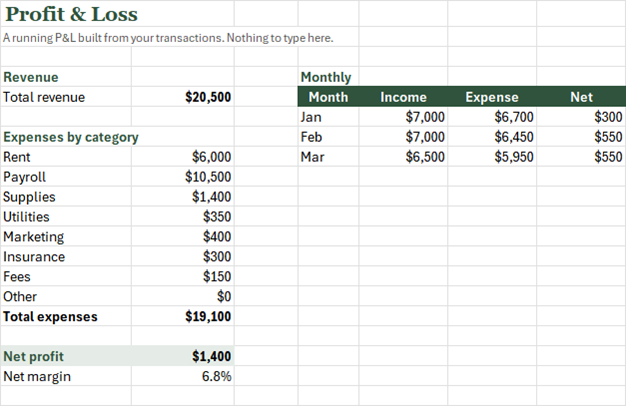
Task: Click the Month column header
Action: click(328, 97)
